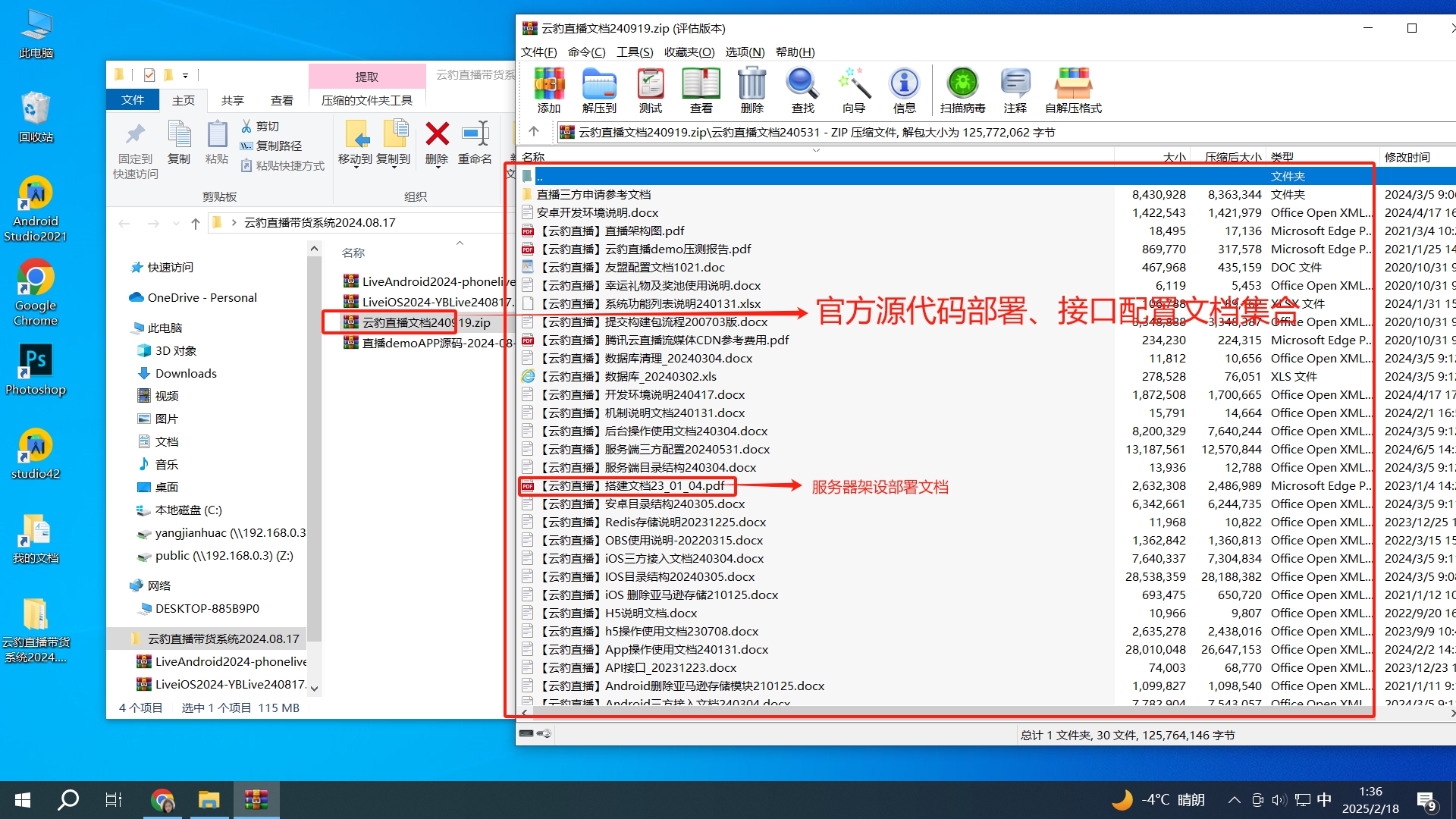The width and height of the screenshot is (1456, 819).
Task: Click the View (查看) book icon in WinRAR
Action: pos(701,90)
